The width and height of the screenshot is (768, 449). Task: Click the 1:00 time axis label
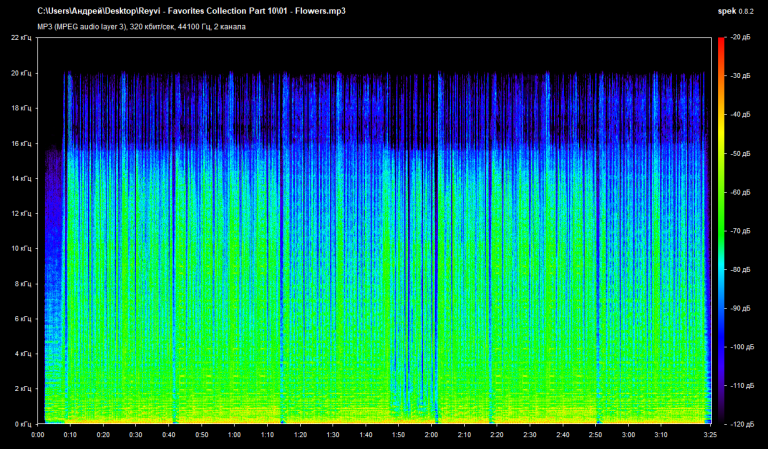[x=235, y=435]
